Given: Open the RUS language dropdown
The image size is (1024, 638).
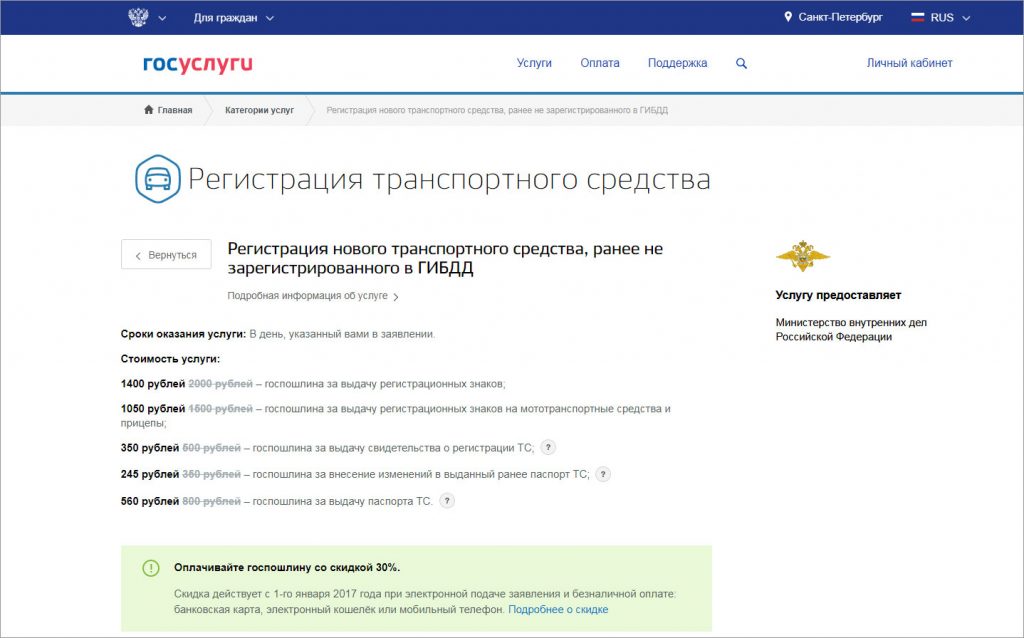Looking at the screenshot, I should [x=942, y=16].
